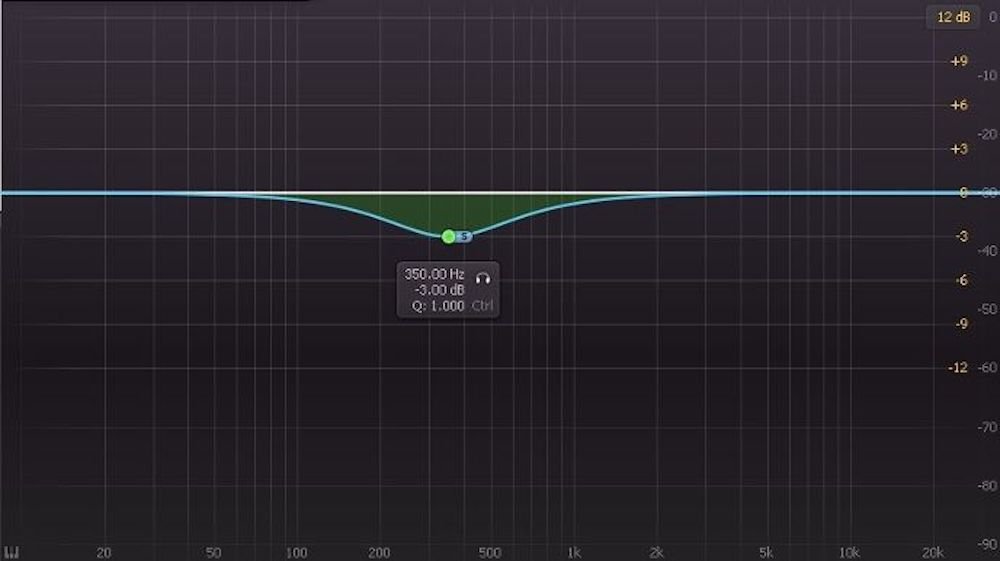Click the -6 gain scale label
The width and height of the screenshot is (1000, 561).
(959, 280)
